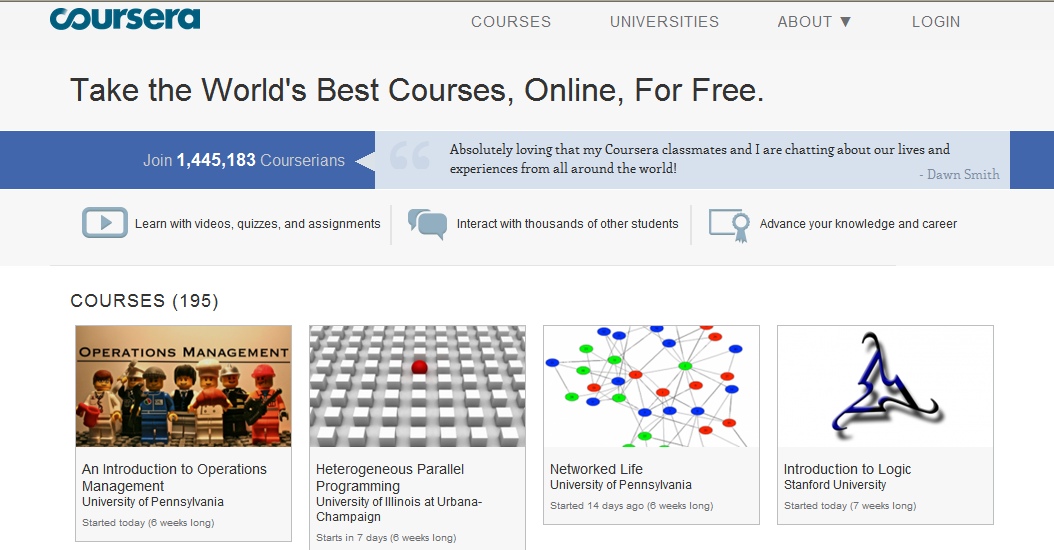Click the large quotation mark icon
Image resolution: width=1054 pixels, height=550 pixels.
click(409, 155)
